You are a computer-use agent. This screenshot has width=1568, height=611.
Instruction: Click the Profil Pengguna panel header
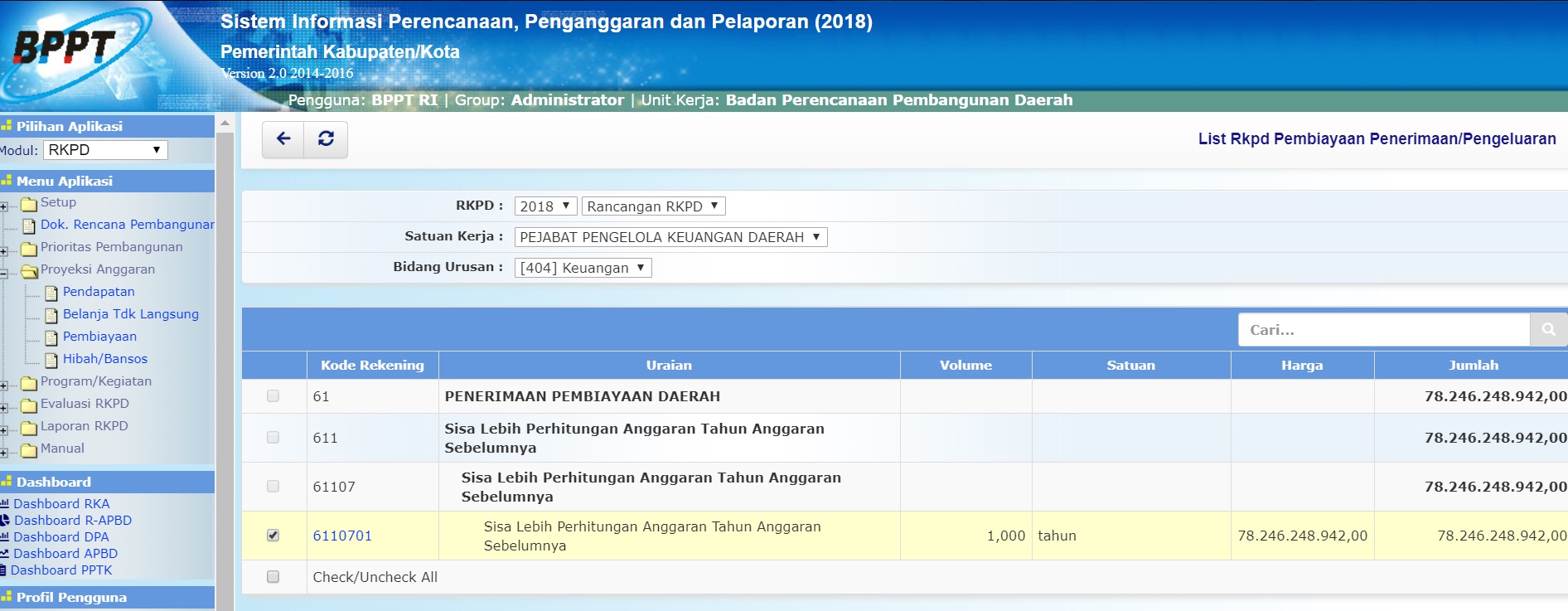[x=107, y=597]
